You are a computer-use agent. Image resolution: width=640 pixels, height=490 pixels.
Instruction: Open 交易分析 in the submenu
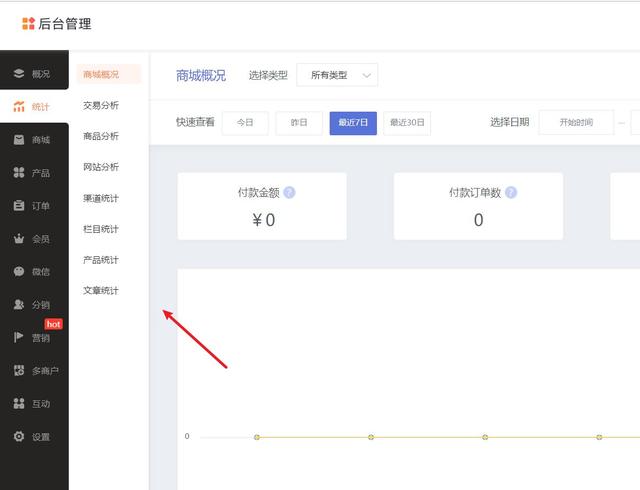101,105
